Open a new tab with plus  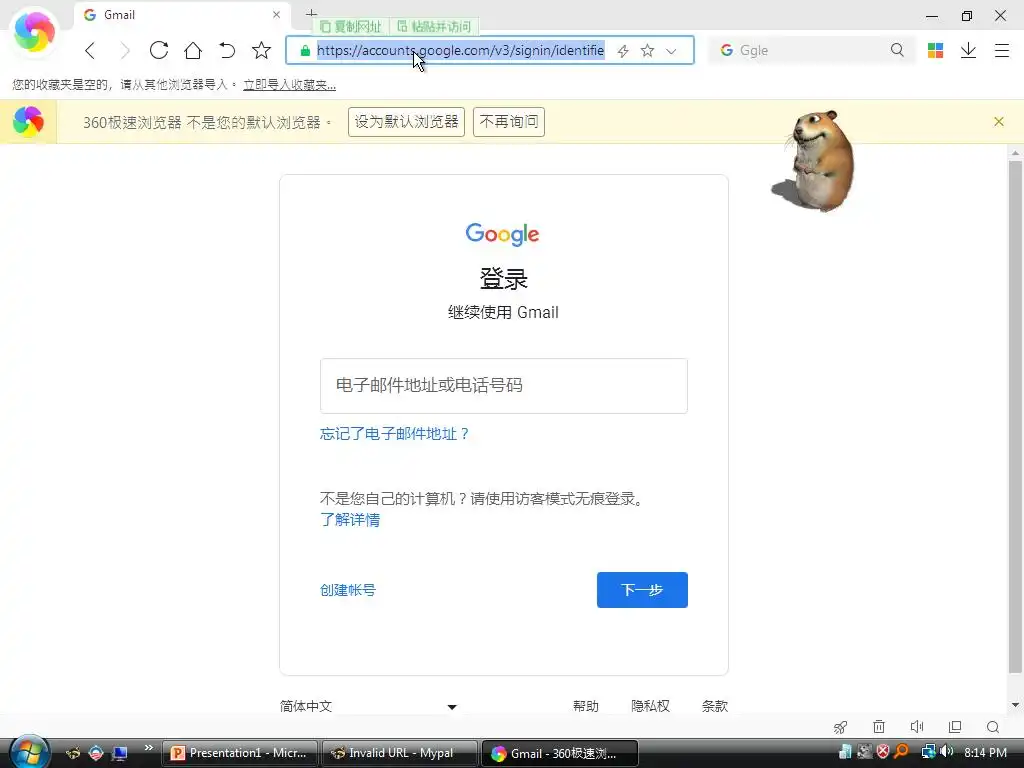pyautogui.click(x=312, y=13)
